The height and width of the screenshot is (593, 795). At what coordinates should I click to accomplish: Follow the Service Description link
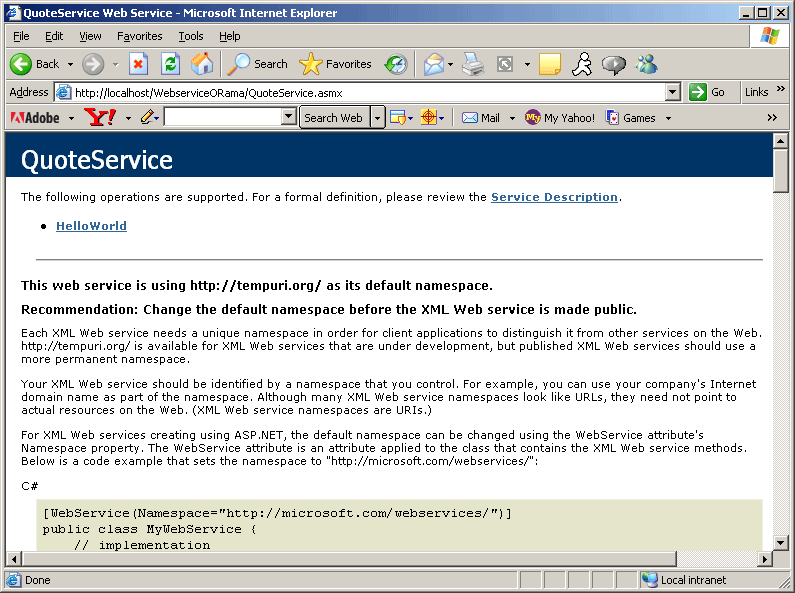tap(554, 197)
